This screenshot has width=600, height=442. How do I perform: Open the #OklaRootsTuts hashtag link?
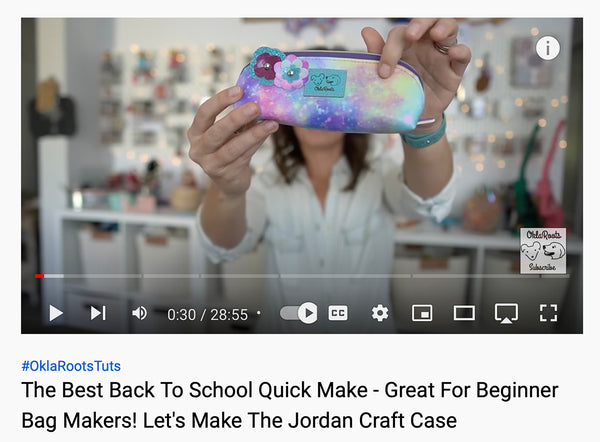71,366
